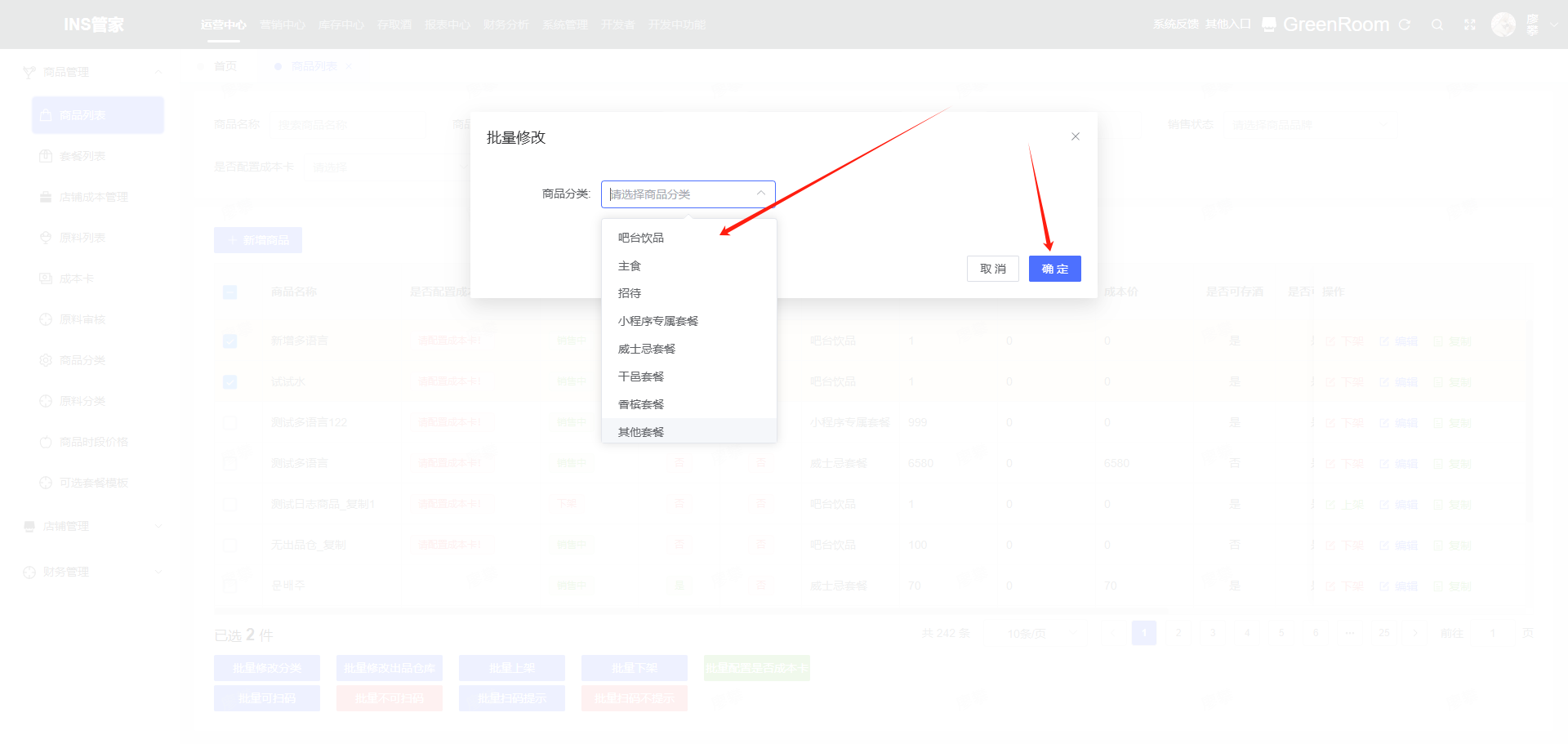The width and height of the screenshot is (1568, 744).
Task: Check the 无出品仓_复制 row checkbox
Action: click(229, 545)
